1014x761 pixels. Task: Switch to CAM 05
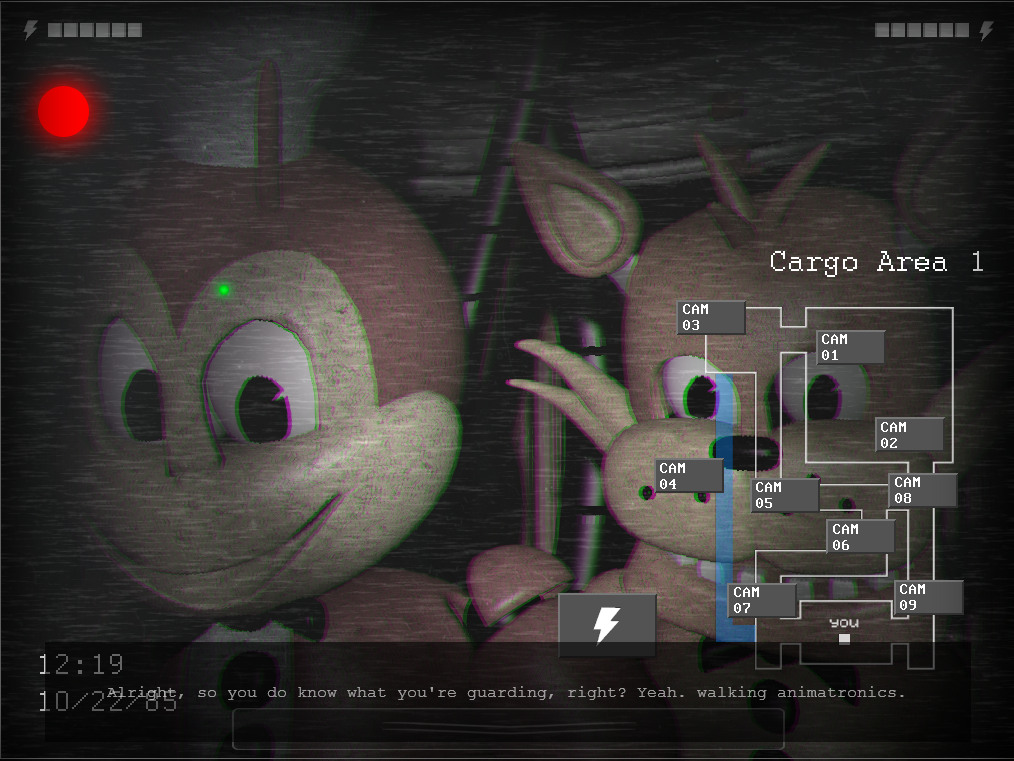click(785, 495)
